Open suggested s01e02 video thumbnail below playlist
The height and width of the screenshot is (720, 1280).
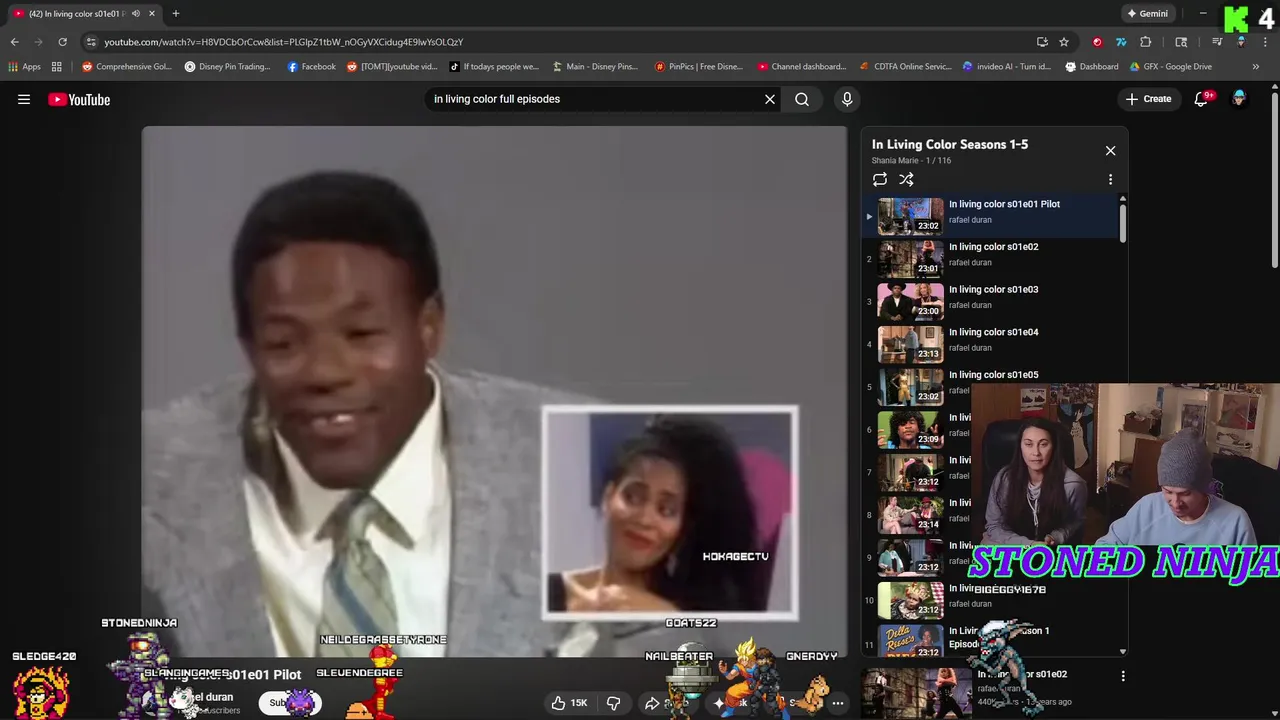click(x=915, y=693)
